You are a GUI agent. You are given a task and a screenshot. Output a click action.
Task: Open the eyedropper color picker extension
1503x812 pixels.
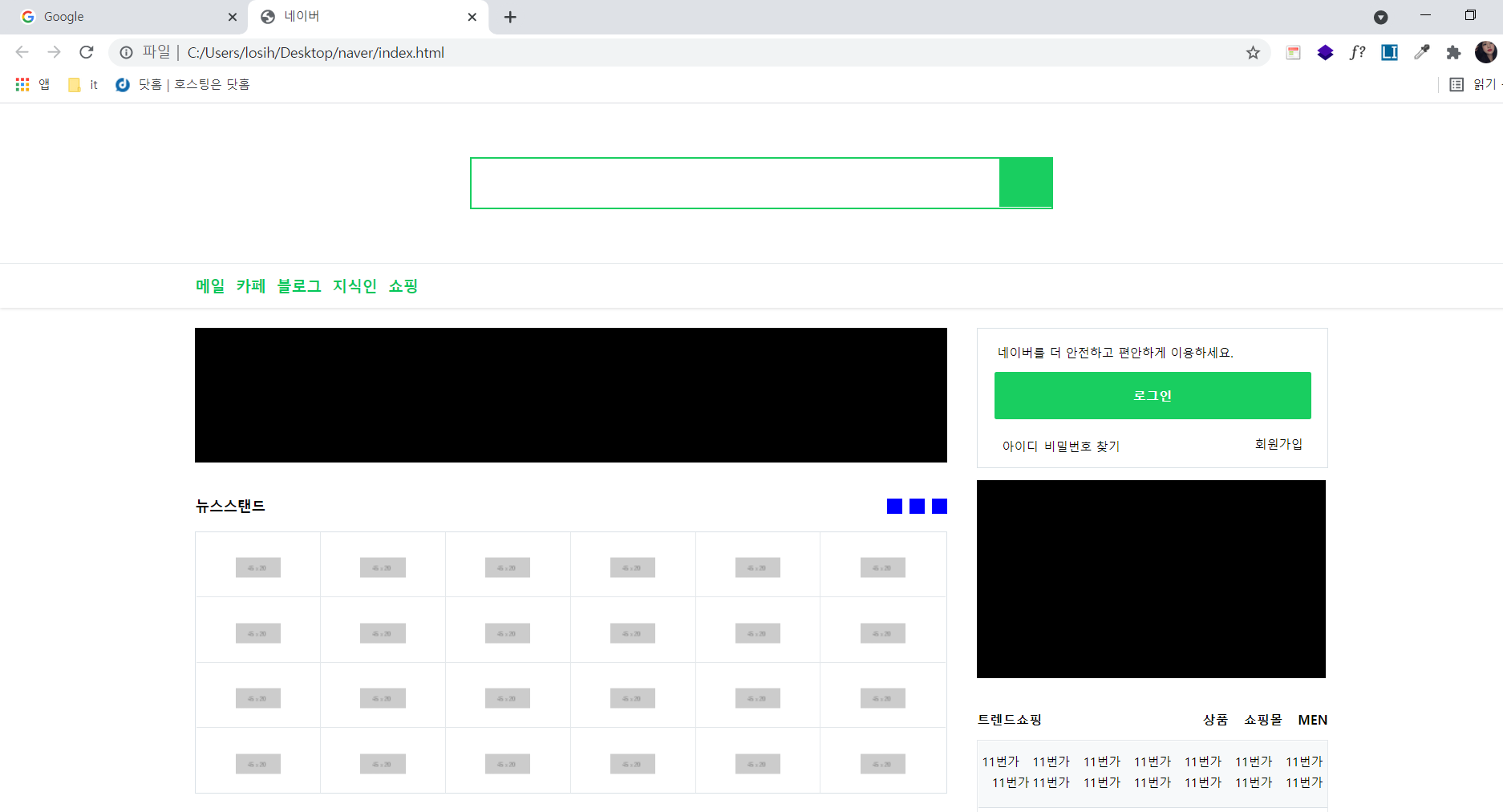(x=1421, y=53)
